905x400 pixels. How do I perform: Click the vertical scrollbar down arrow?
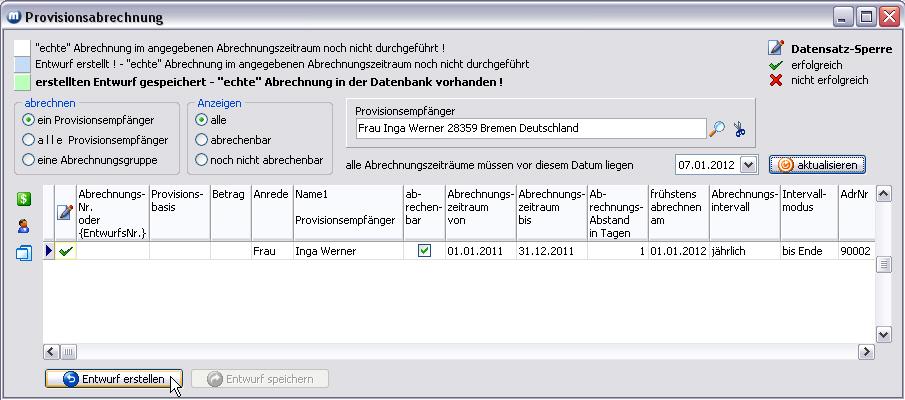883,335
